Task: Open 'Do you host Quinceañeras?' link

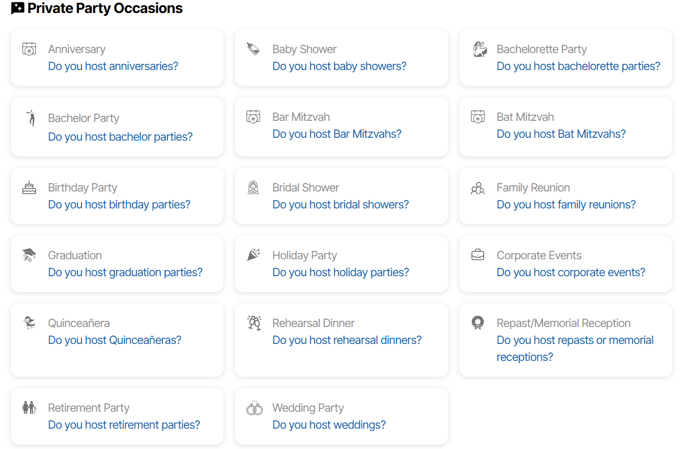Action: (x=115, y=340)
